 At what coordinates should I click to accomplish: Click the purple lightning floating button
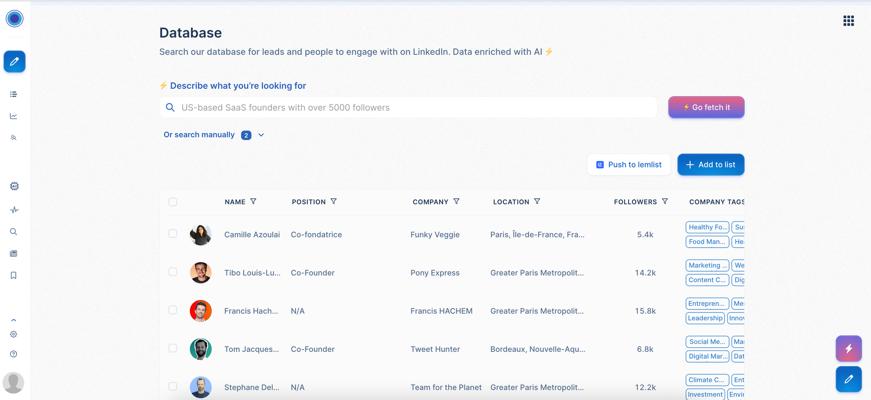point(848,349)
